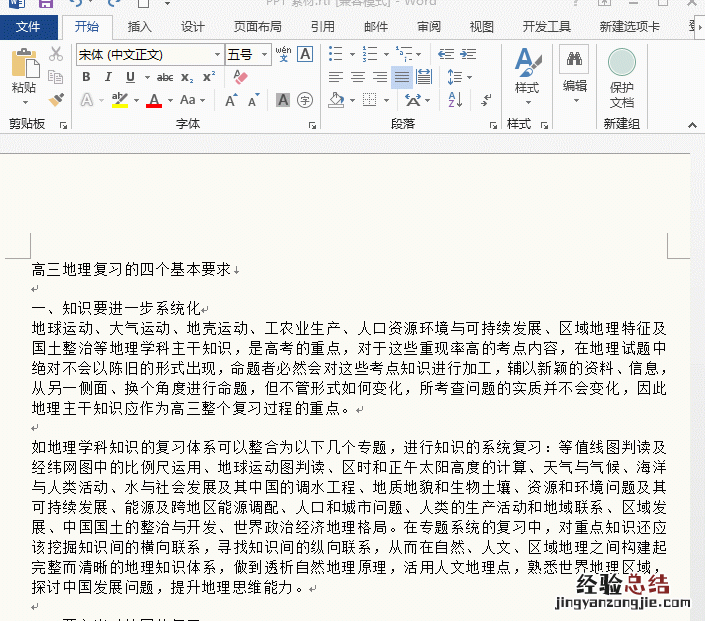Open the font name dropdown 宋体
The height and width of the screenshot is (621, 705).
tap(217, 54)
